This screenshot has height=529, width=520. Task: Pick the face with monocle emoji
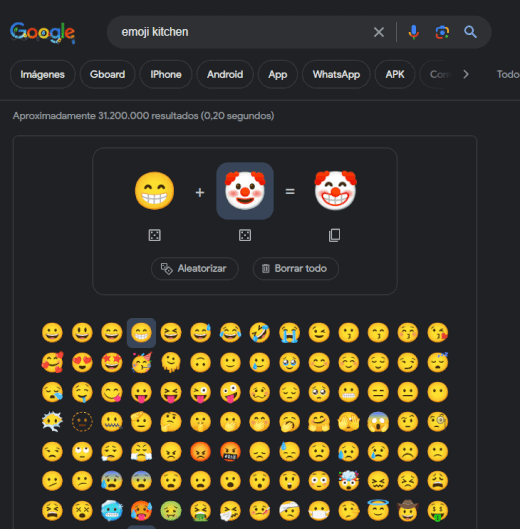pyautogui.click(x=438, y=422)
